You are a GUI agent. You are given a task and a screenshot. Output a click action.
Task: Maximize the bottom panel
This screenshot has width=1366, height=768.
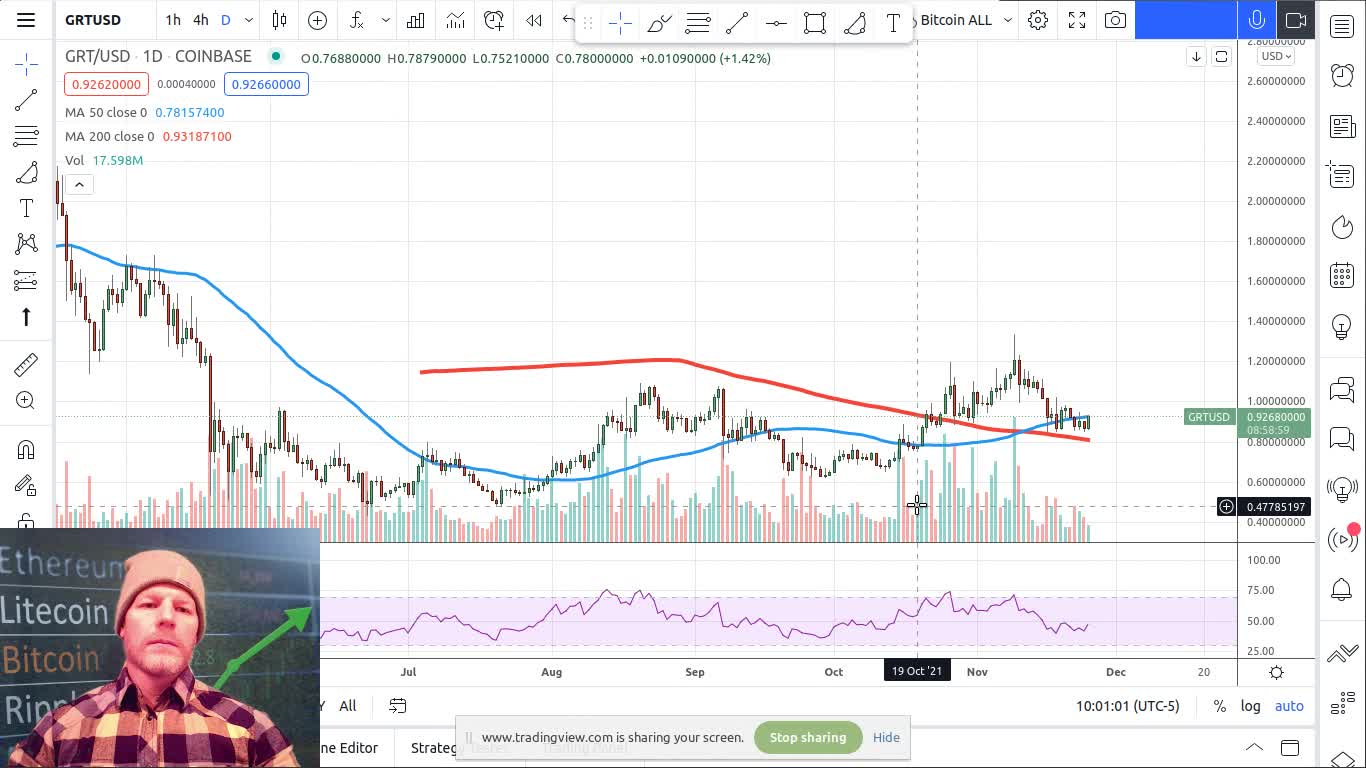pos(1290,747)
